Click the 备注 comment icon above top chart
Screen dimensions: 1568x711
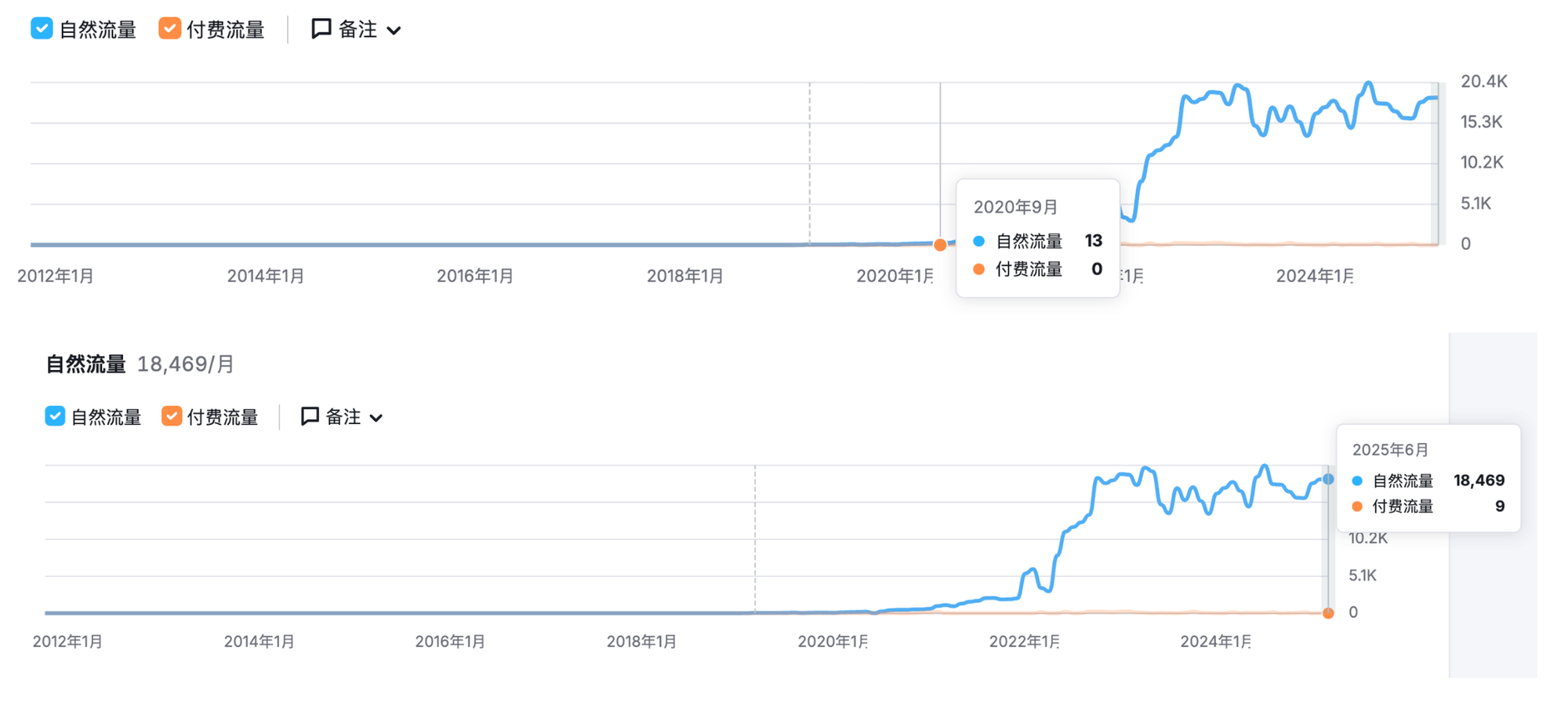click(x=321, y=29)
